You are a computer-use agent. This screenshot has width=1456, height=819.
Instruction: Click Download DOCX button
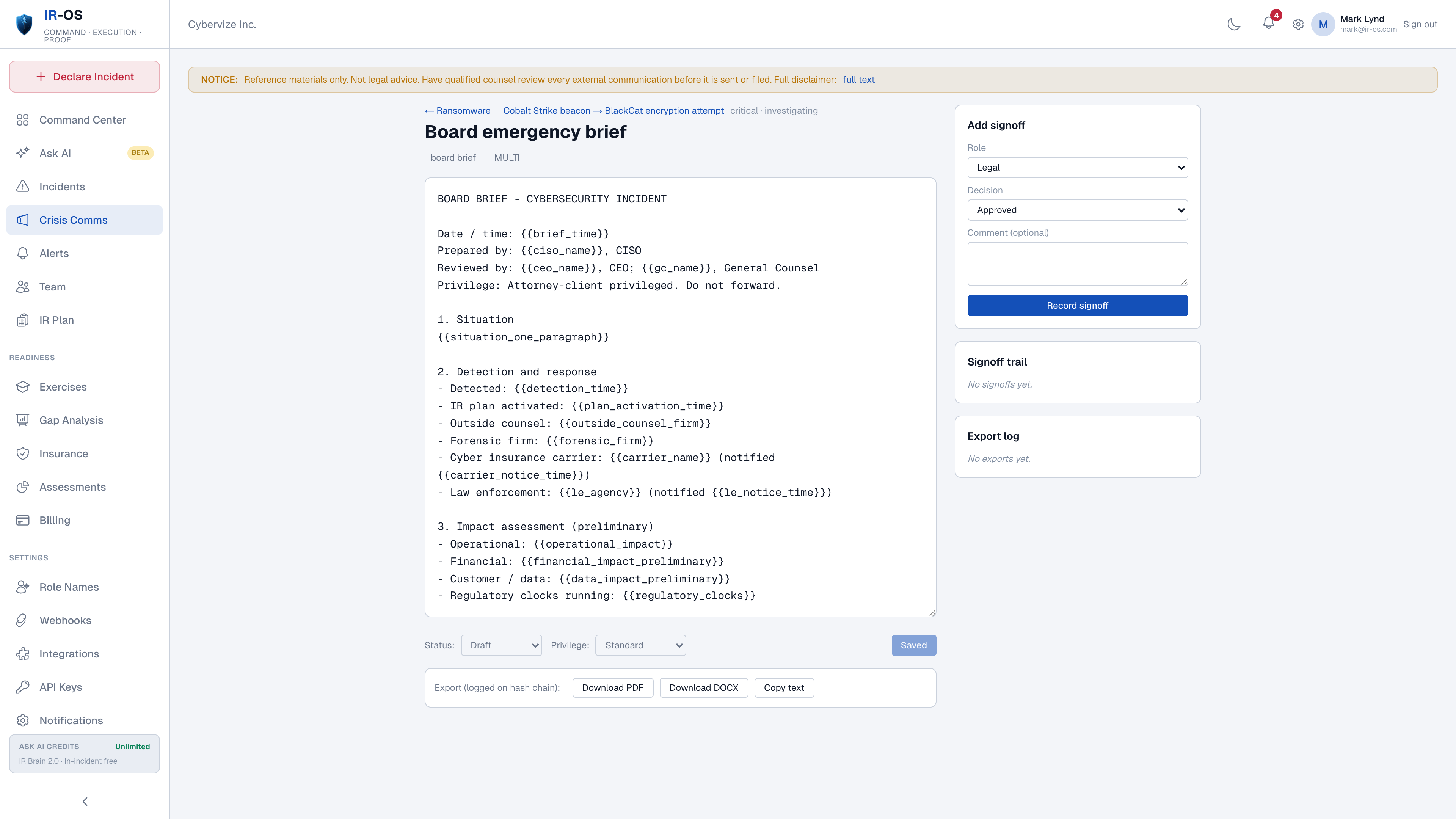(704, 687)
